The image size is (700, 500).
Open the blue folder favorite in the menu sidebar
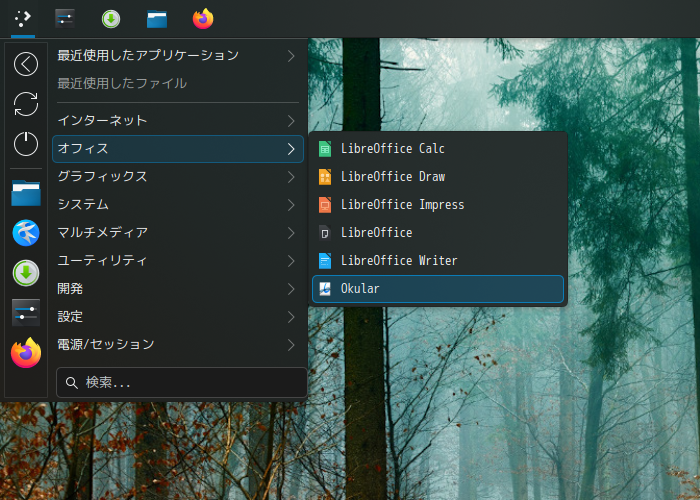click(26, 193)
